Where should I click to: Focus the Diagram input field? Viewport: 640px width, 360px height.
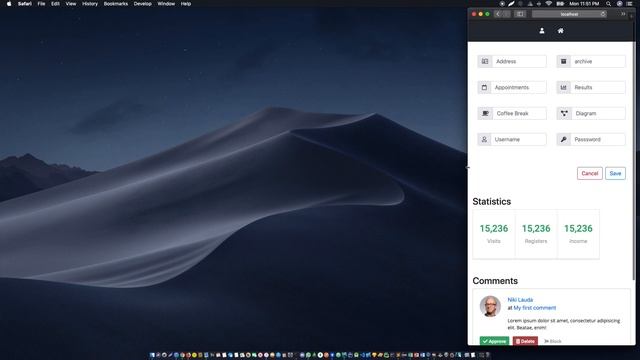coord(598,113)
